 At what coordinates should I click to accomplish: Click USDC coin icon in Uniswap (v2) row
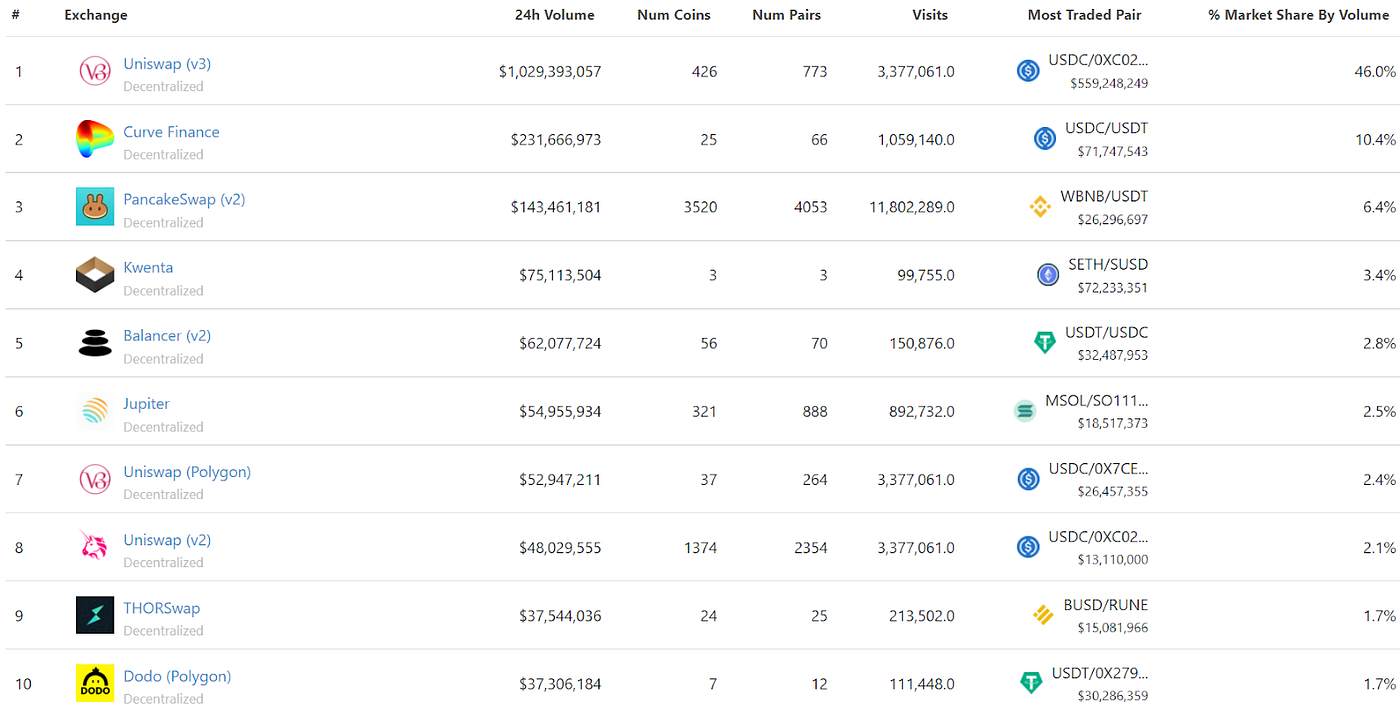click(x=1028, y=547)
